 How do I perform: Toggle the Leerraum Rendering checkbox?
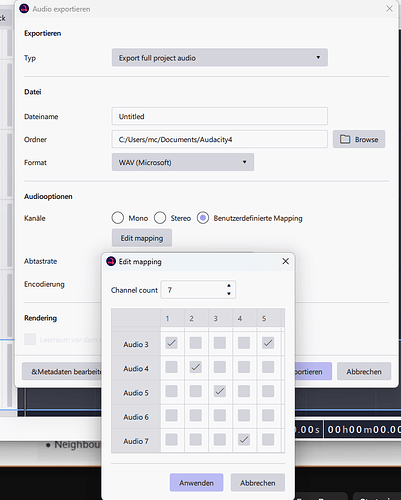(30, 339)
